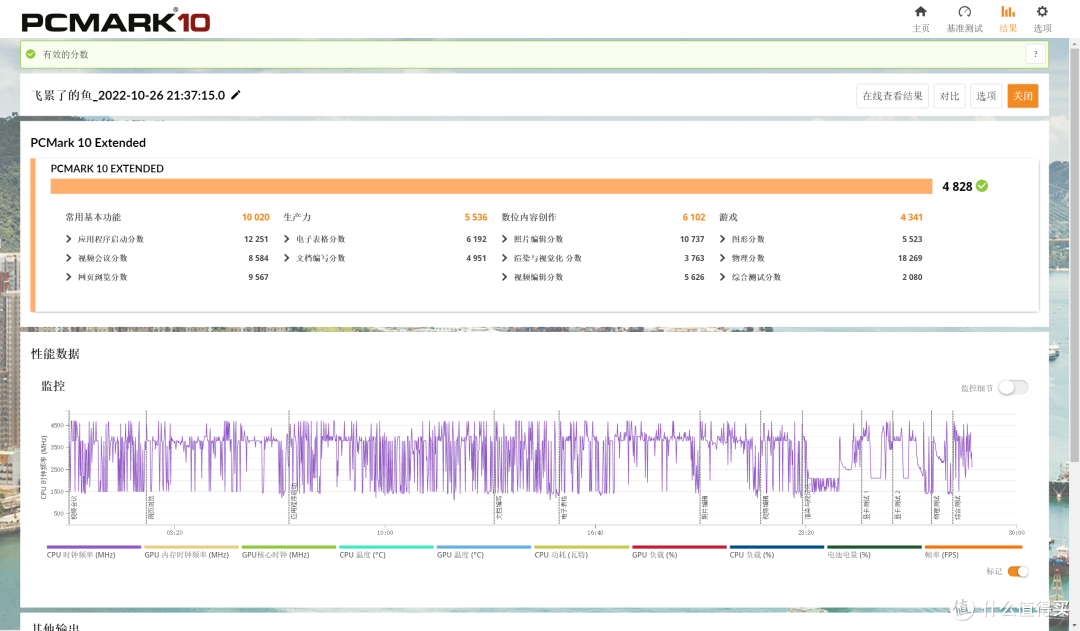Select CPU 时钟频率 legend swatch
This screenshot has height=631, width=1080.
click(94, 547)
